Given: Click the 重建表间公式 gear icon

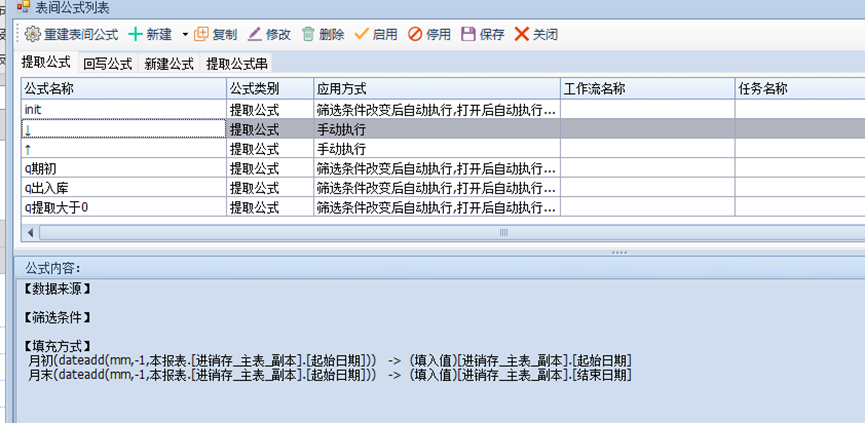Looking at the screenshot, I should tap(32, 34).
